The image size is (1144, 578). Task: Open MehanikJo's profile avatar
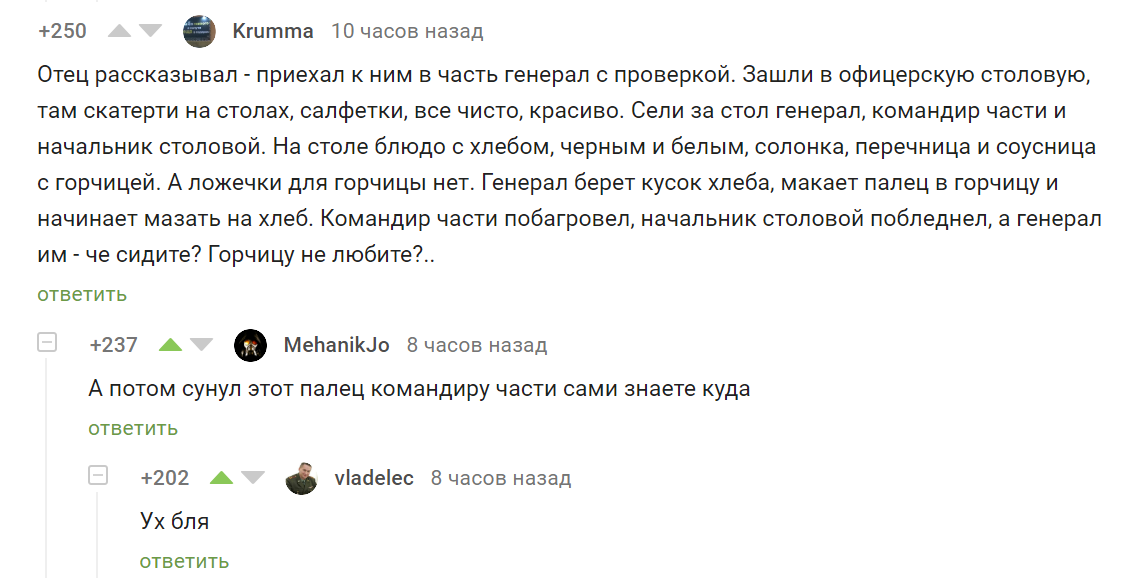click(x=250, y=345)
